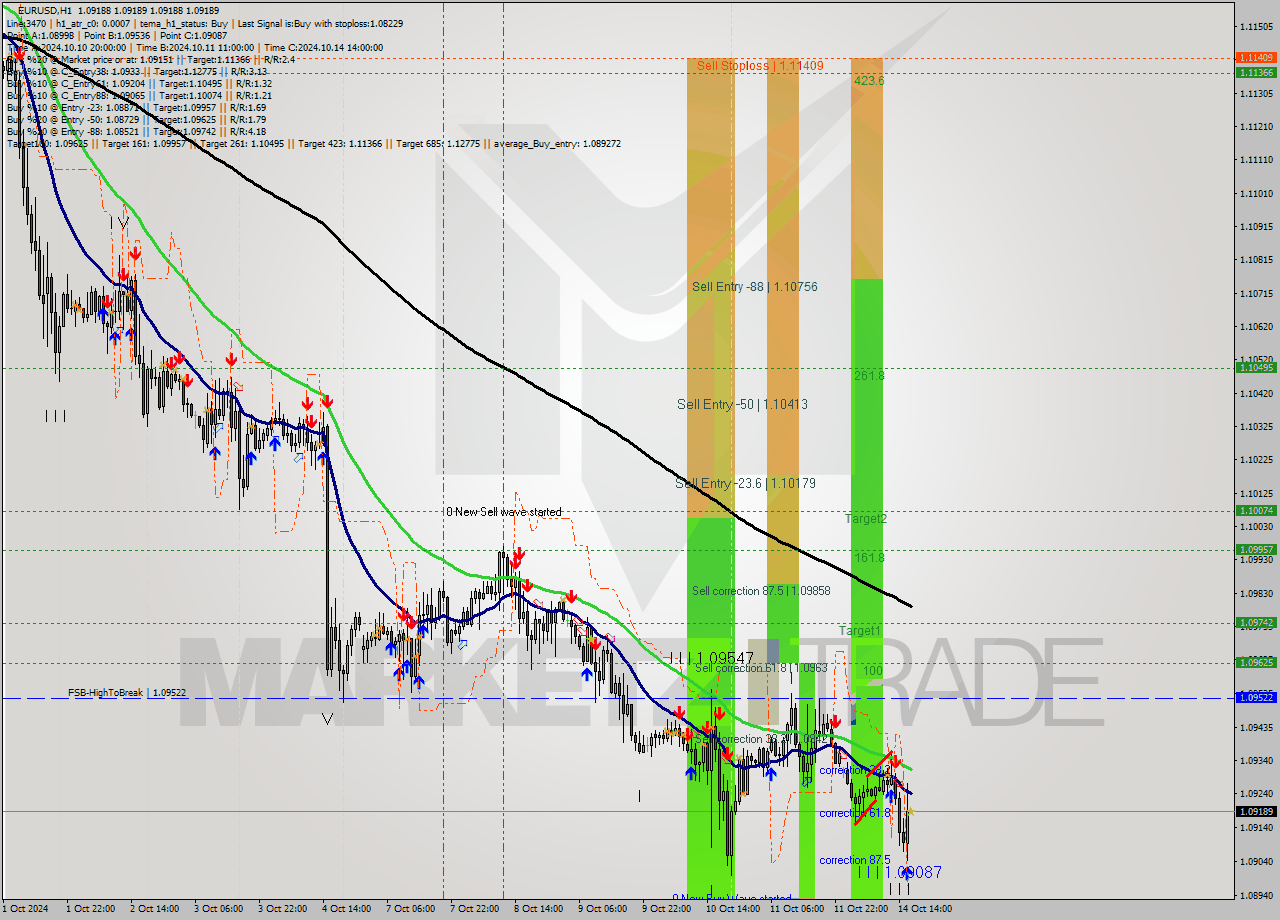Click the green 1.10074 price axis tag

tap(1256, 510)
